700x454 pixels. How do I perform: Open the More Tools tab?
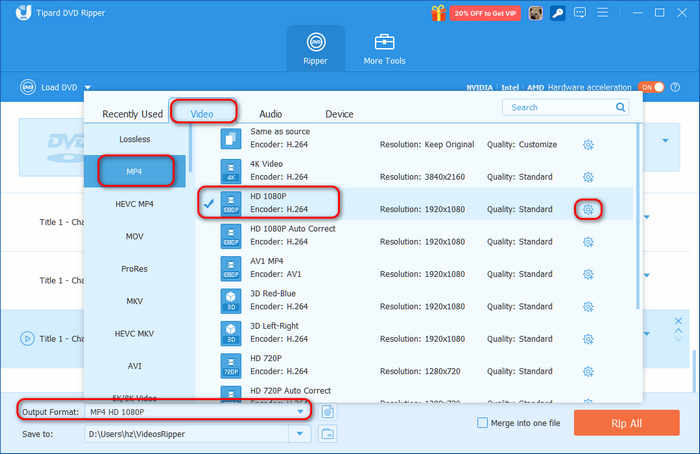(x=384, y=48)
